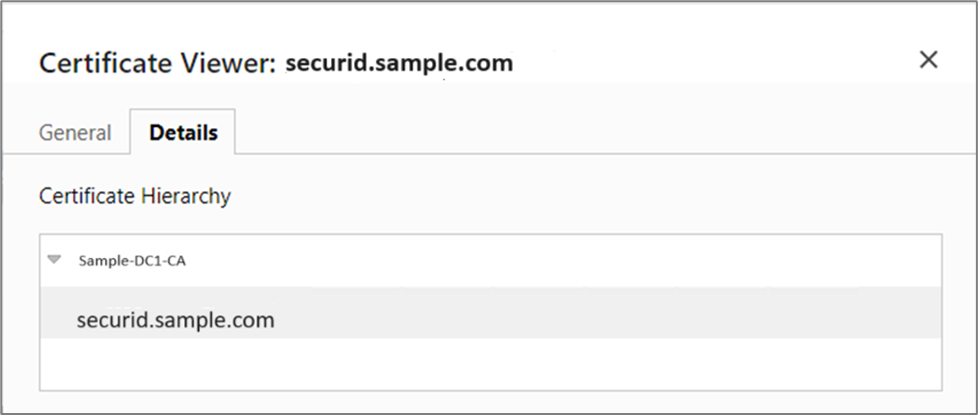Select securid.sample.com in the certificate hierarchy

click(x=175, y=320)
